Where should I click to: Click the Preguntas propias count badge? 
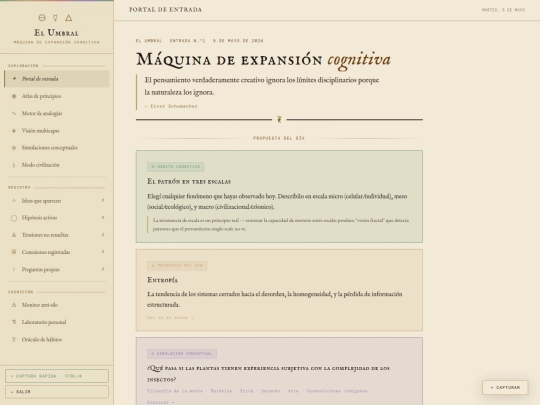(103, 269)
